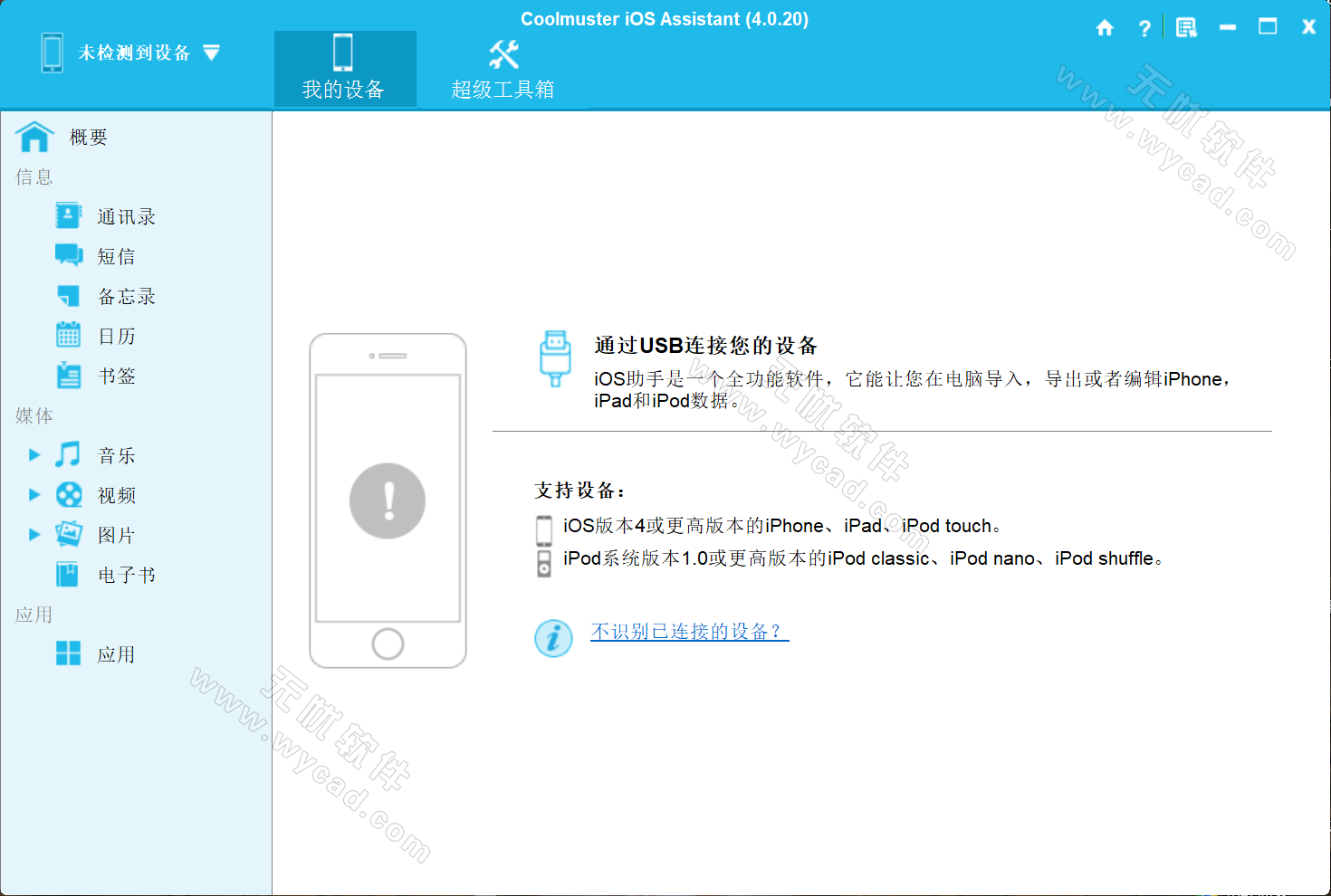Select the 我的设备 tab

point(344,68)
